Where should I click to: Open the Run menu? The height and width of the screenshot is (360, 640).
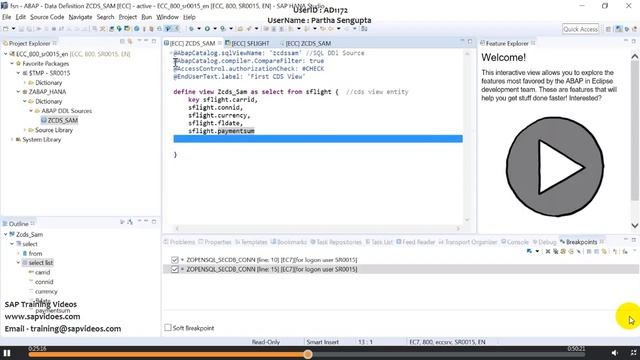point(147,17)
